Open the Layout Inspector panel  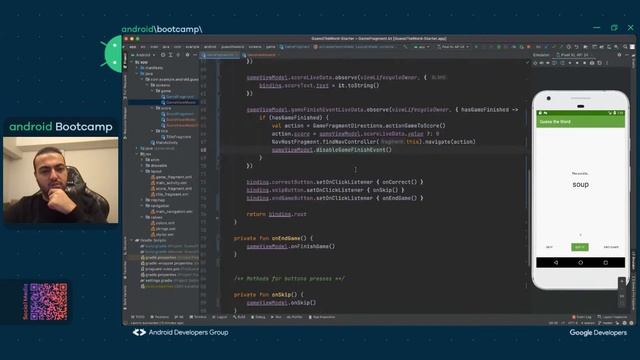612,317
